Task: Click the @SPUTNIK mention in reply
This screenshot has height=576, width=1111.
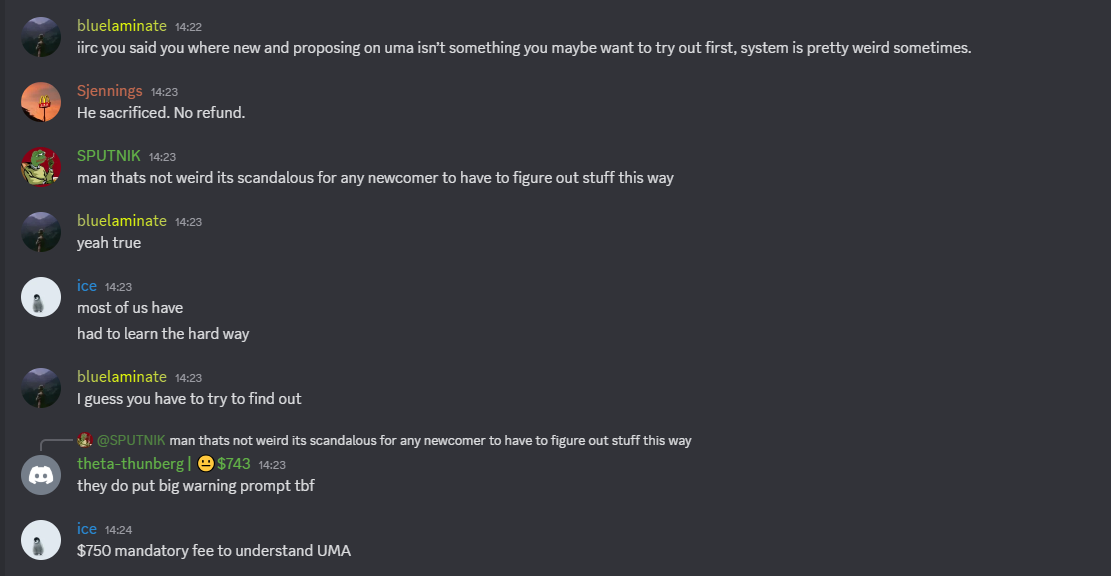Action: [x=131, y=440]
